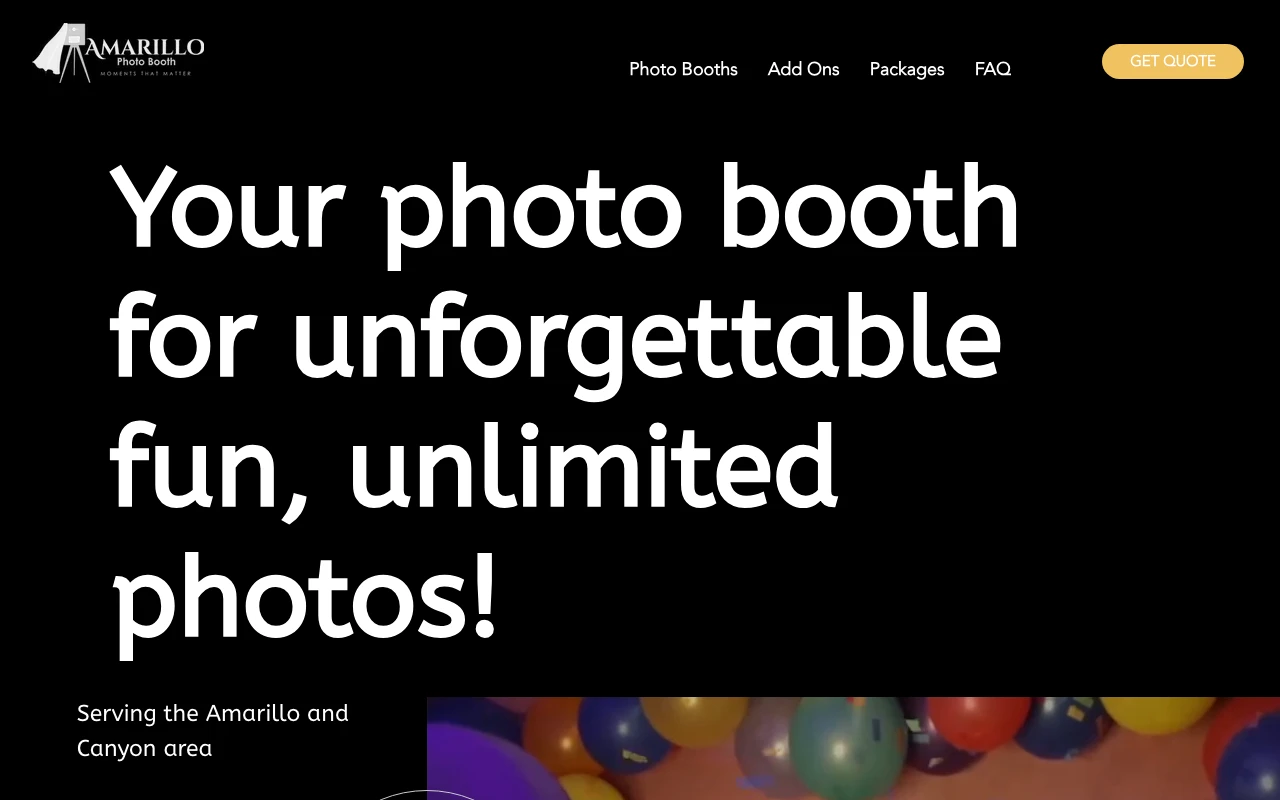The image size is (1280, 800).
Task: Go to the Packages page
Action: (907, 69)
